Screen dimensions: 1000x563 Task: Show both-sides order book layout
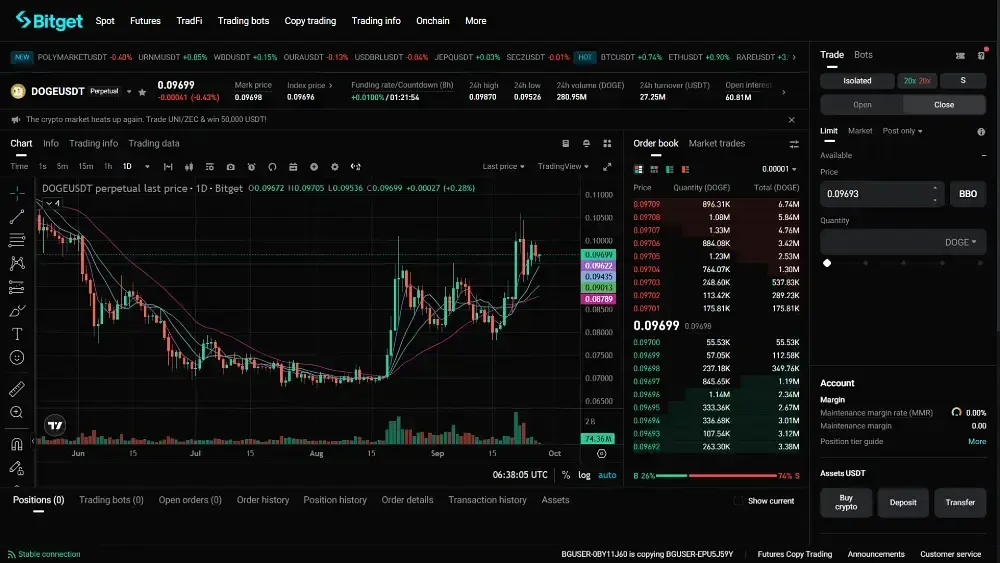tap(638, 169)
